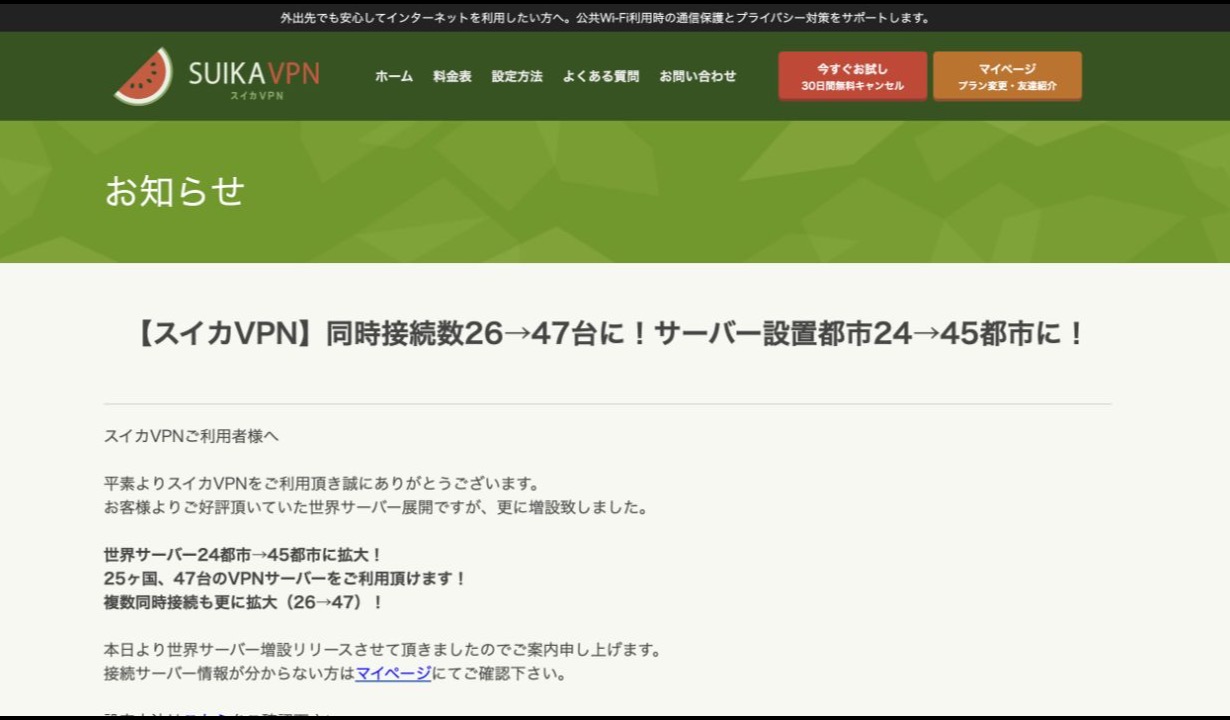Click the スイカVPNご利用者様へ greeting line
The image size is (1230, 720).
pos(192,436)
